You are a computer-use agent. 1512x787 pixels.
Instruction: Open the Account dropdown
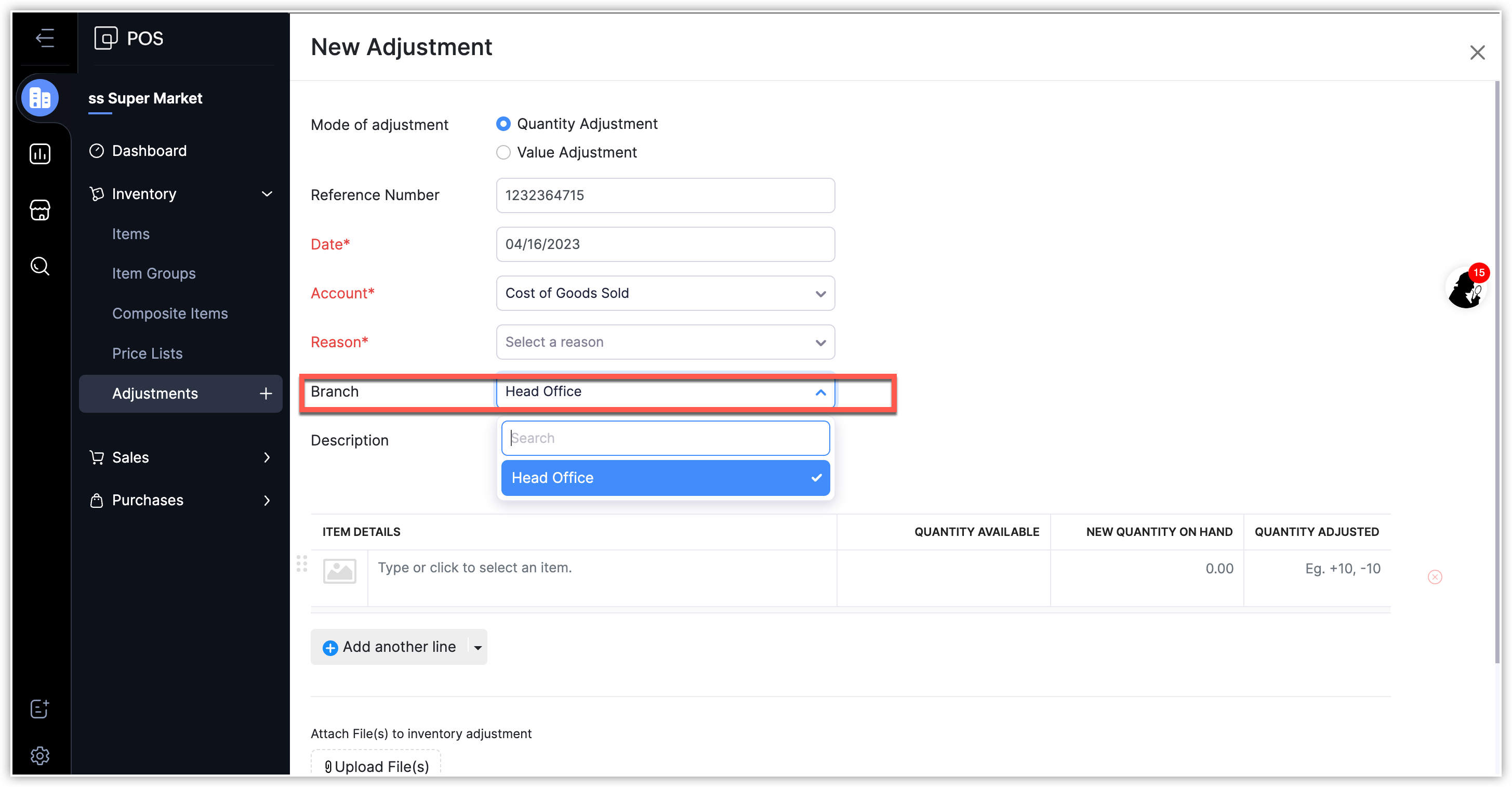[665, 293]
